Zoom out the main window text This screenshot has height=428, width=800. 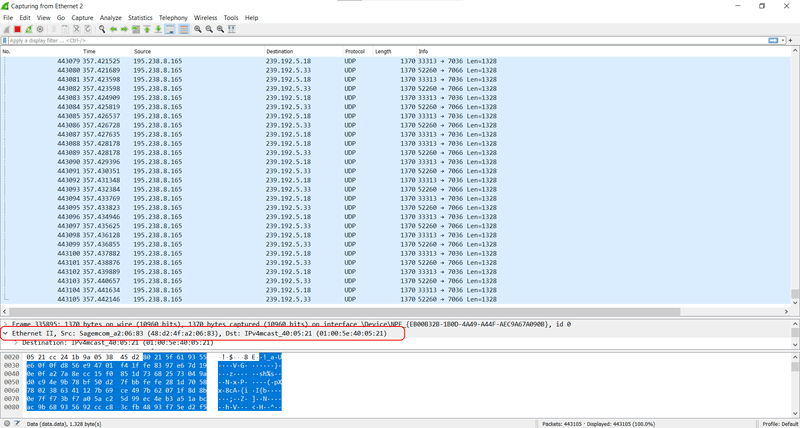(209, 29)
